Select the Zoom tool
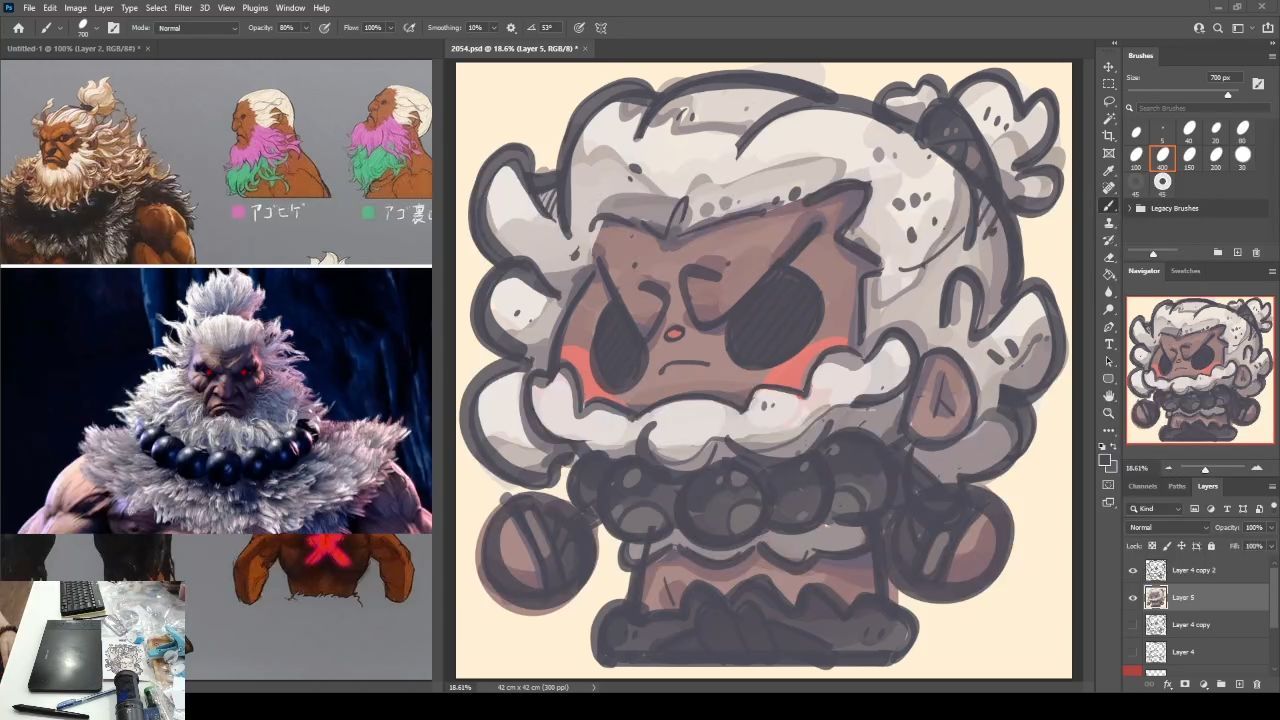The width and height of the screenshot is (1280, 720). coord(1108,413)
